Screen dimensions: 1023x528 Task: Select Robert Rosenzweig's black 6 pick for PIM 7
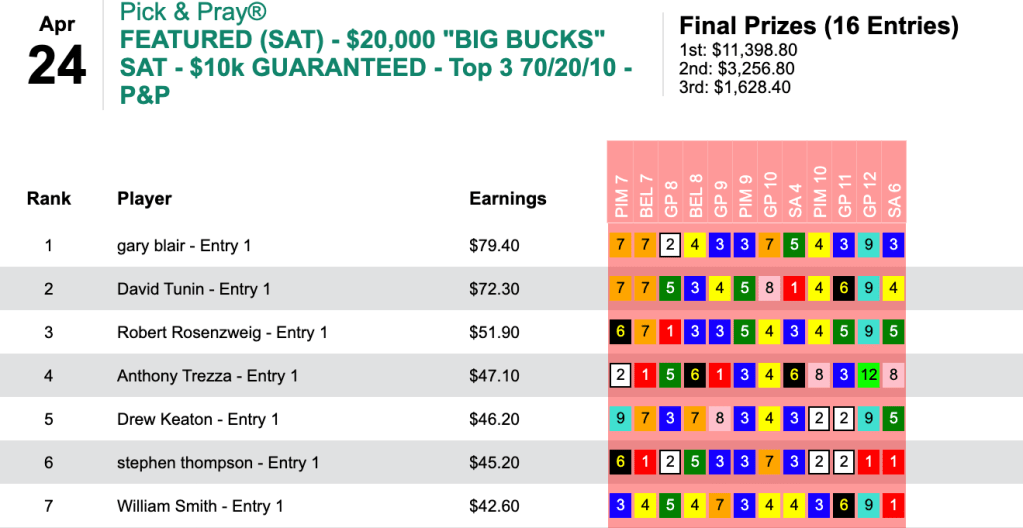tap(621, 332)
